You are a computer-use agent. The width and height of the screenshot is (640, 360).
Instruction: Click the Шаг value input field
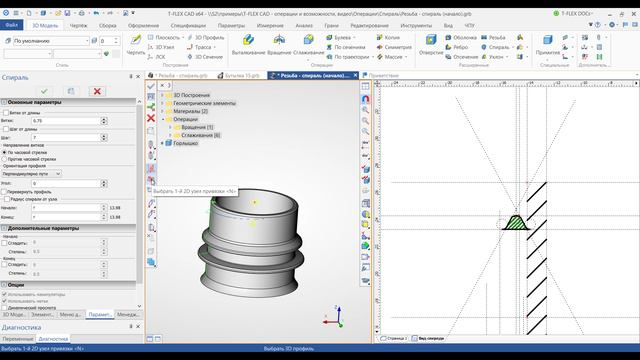coord(66,138)
